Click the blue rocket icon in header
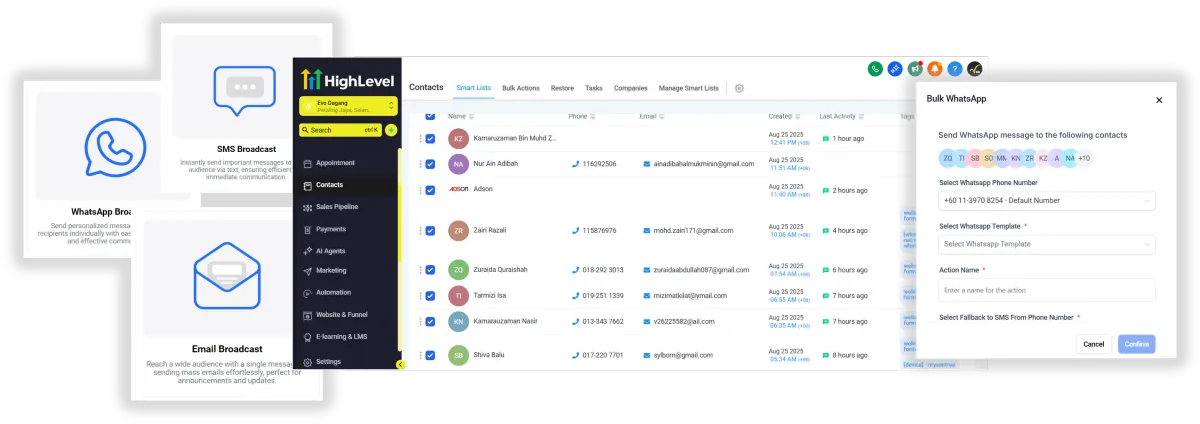Screen dimensions: 1200x424 coord(896,69)
